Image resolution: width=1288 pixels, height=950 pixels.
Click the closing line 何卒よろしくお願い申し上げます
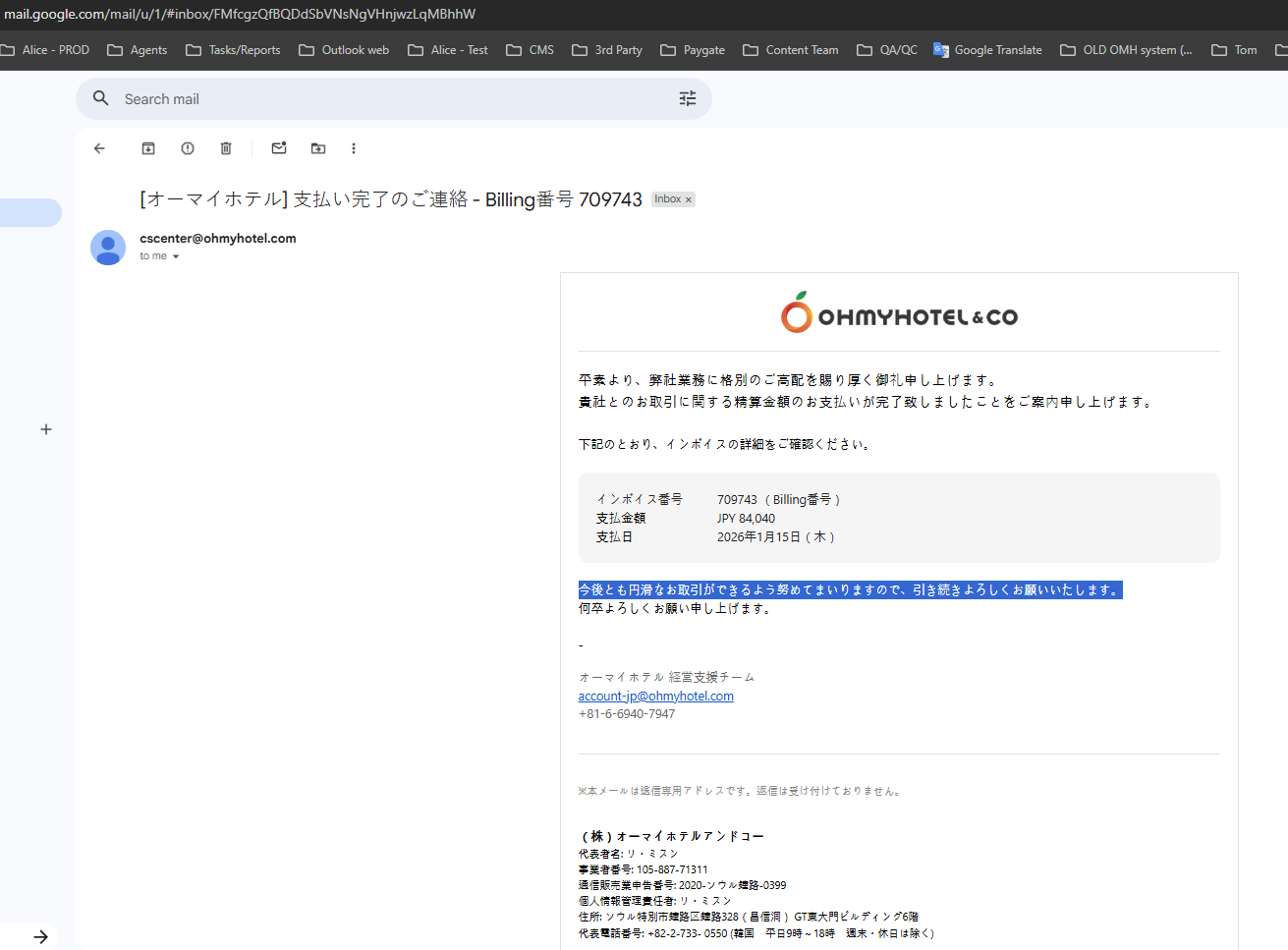pyautogui.click(x=676, y=608)
